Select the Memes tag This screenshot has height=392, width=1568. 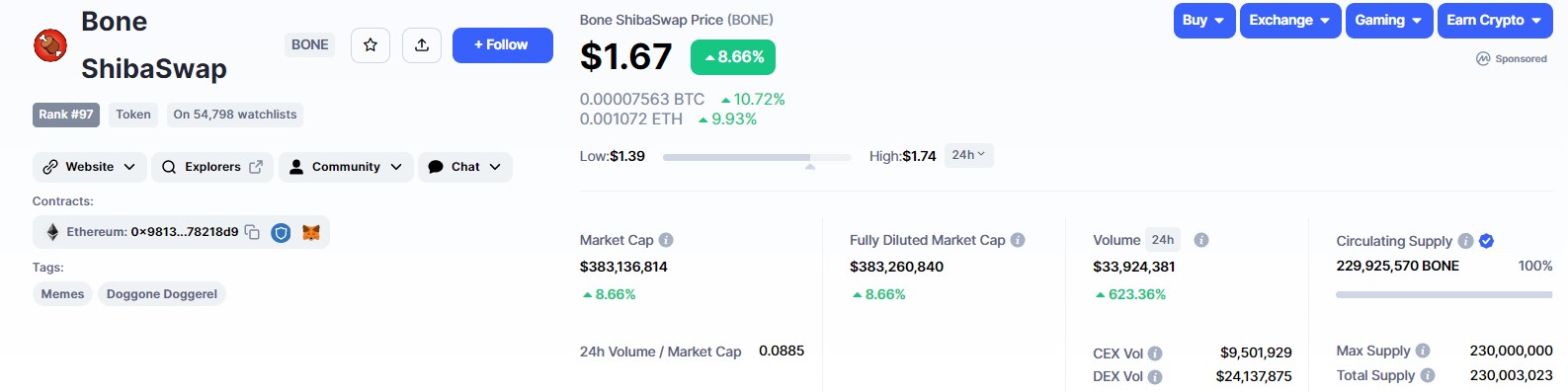tap(63, 294)
